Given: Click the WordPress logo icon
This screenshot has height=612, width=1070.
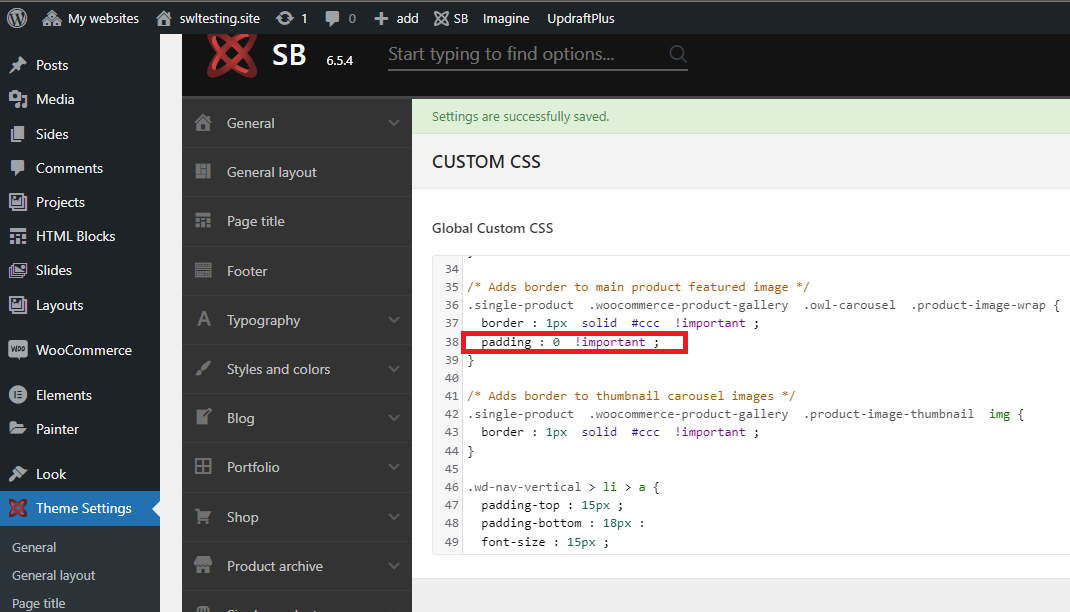Looking at the screenshot, I should pos(17,18).
